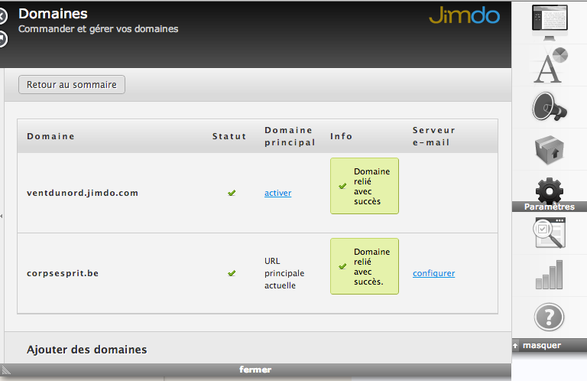Viewport: 587px width, 381px height.
Task: Click the megaphone promotion icon
Action: (x=549, y=106)
